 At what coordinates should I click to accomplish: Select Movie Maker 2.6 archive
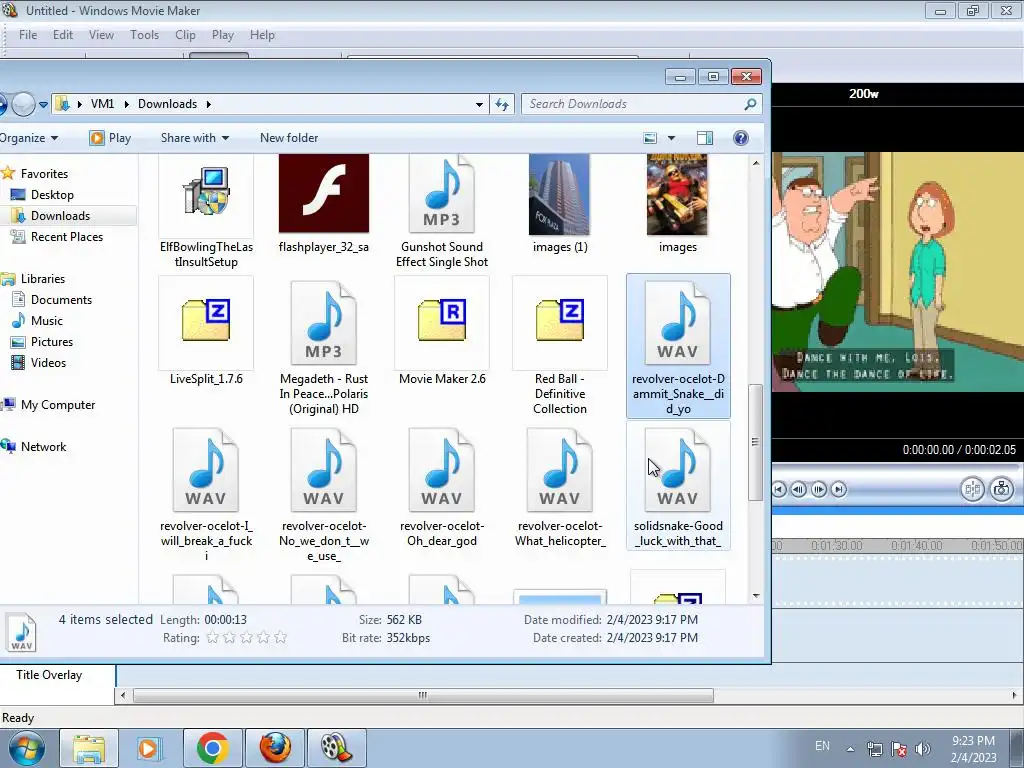[442, 331]
